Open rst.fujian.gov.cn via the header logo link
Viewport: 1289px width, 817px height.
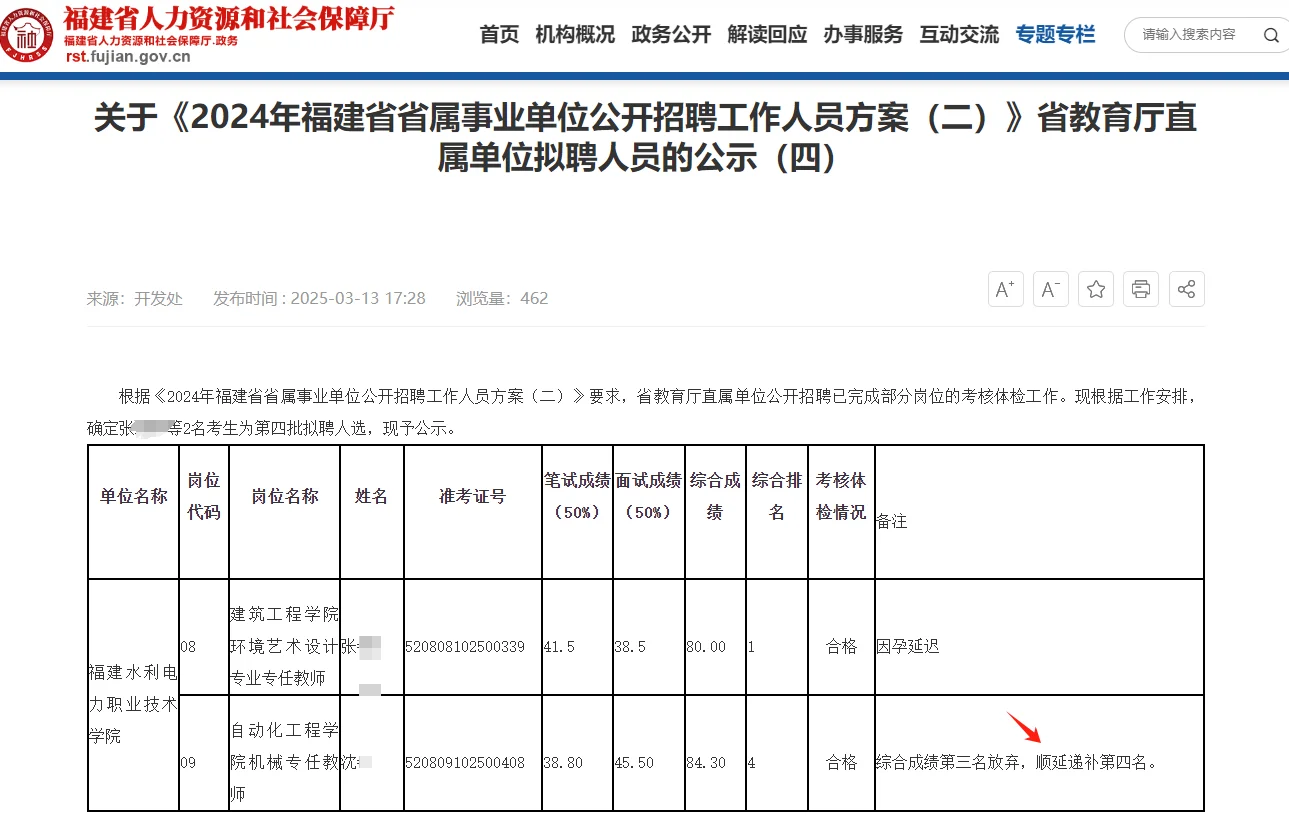coord(126,56)
